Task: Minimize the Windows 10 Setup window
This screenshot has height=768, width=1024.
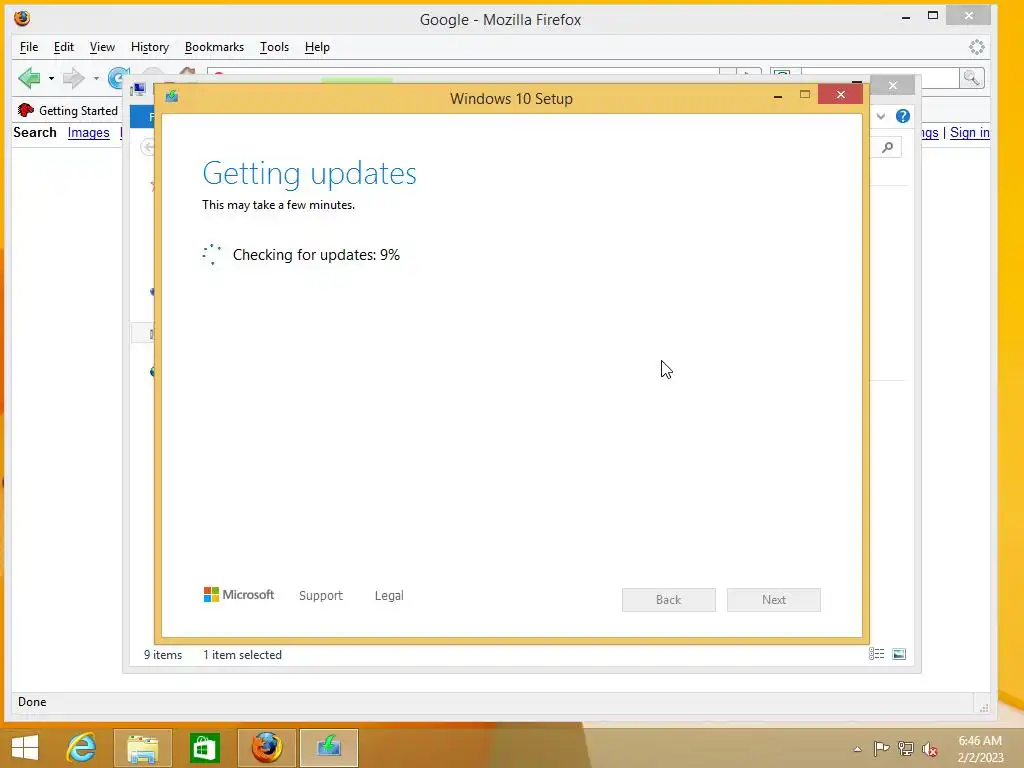Action: (778, 96)
